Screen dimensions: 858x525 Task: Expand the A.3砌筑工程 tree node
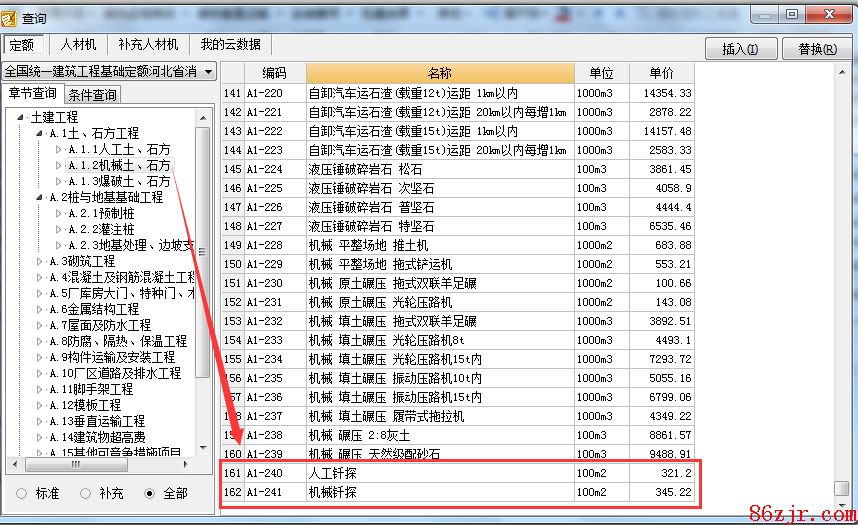[40, 261]
